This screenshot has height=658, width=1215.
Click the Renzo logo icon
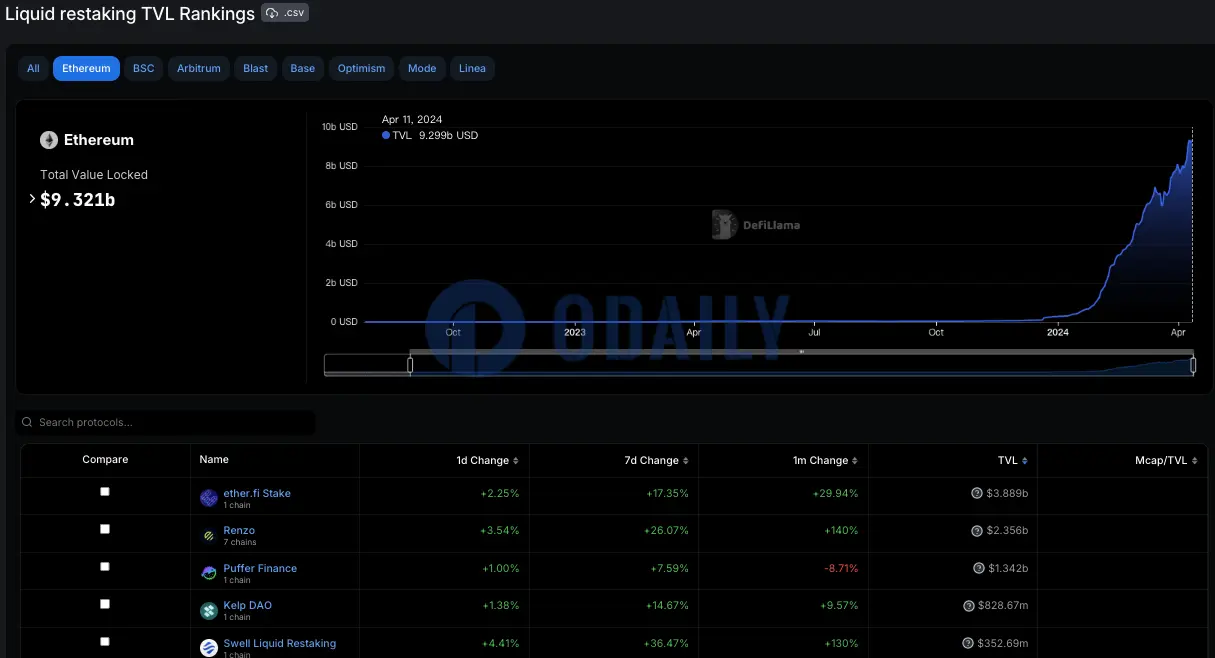[x=208, y=536]
